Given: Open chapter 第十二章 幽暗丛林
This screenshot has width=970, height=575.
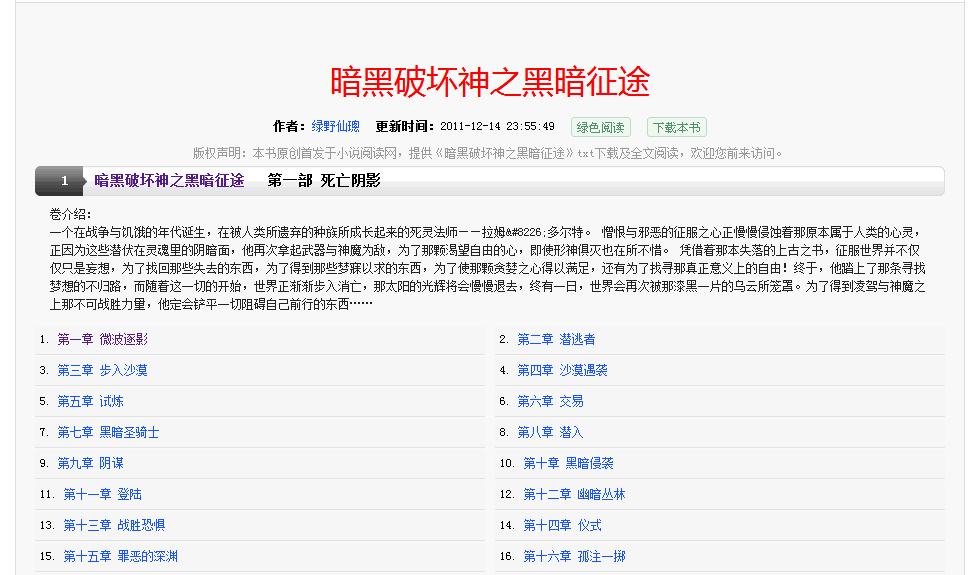Looking at the screenshot, I should 575,495.
